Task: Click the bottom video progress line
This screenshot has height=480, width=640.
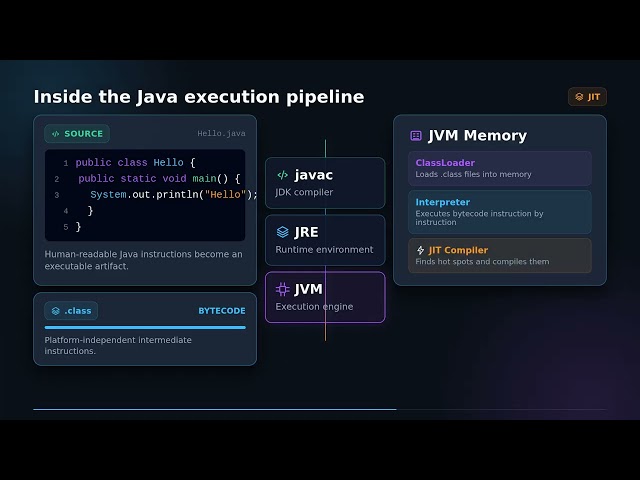Action: (x=320, y=409)
